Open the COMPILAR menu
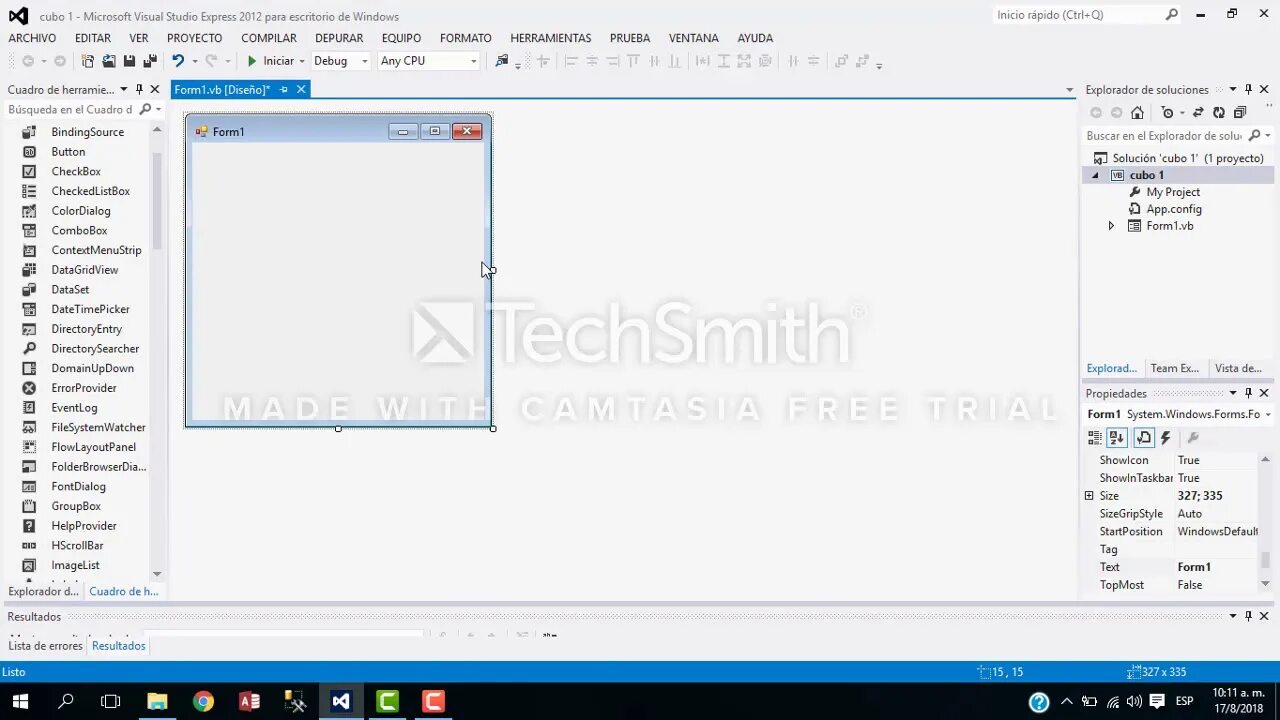1280x720 pixels. 269,38
